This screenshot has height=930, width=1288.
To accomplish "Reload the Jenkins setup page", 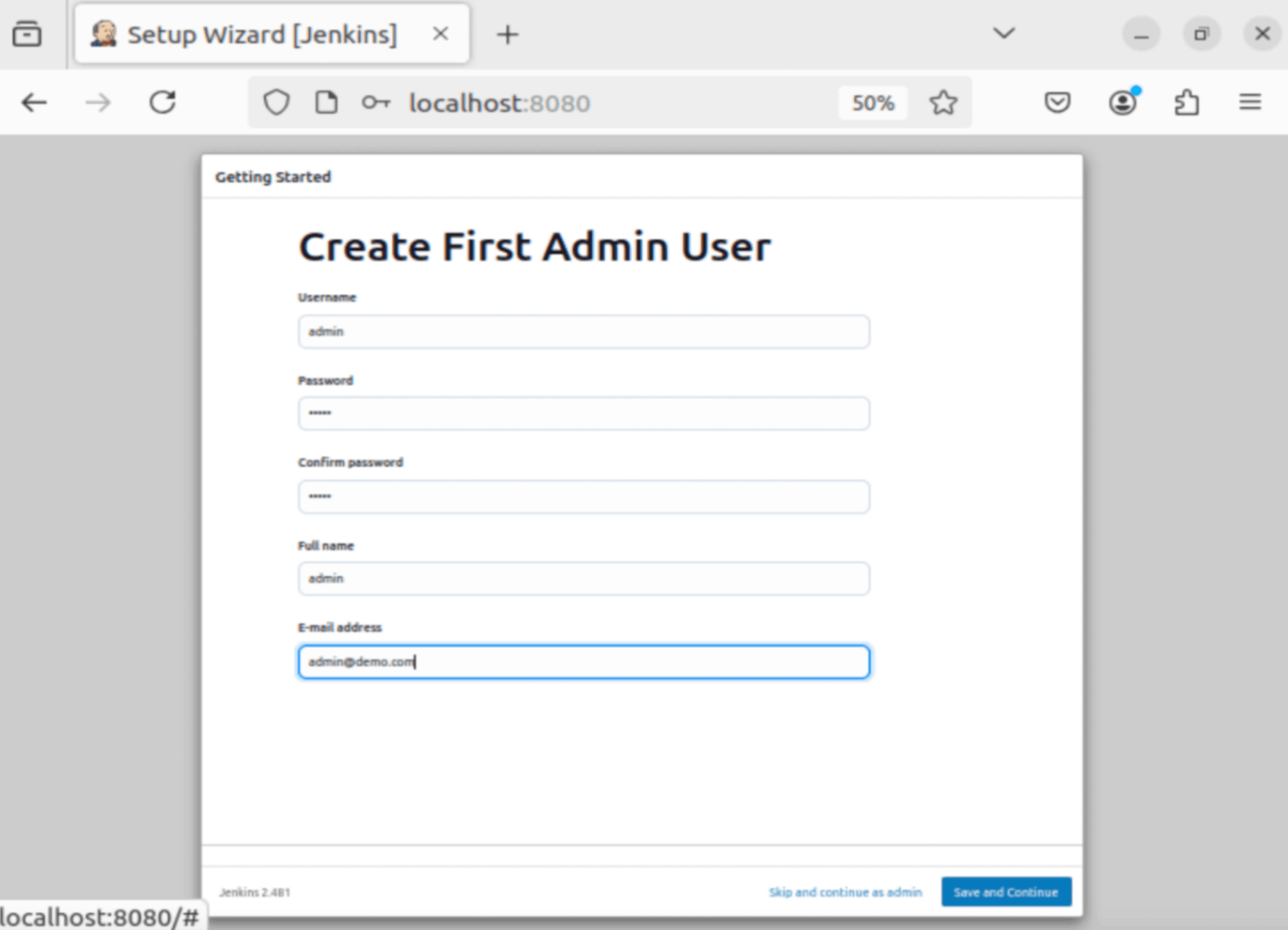I will 162,103.
